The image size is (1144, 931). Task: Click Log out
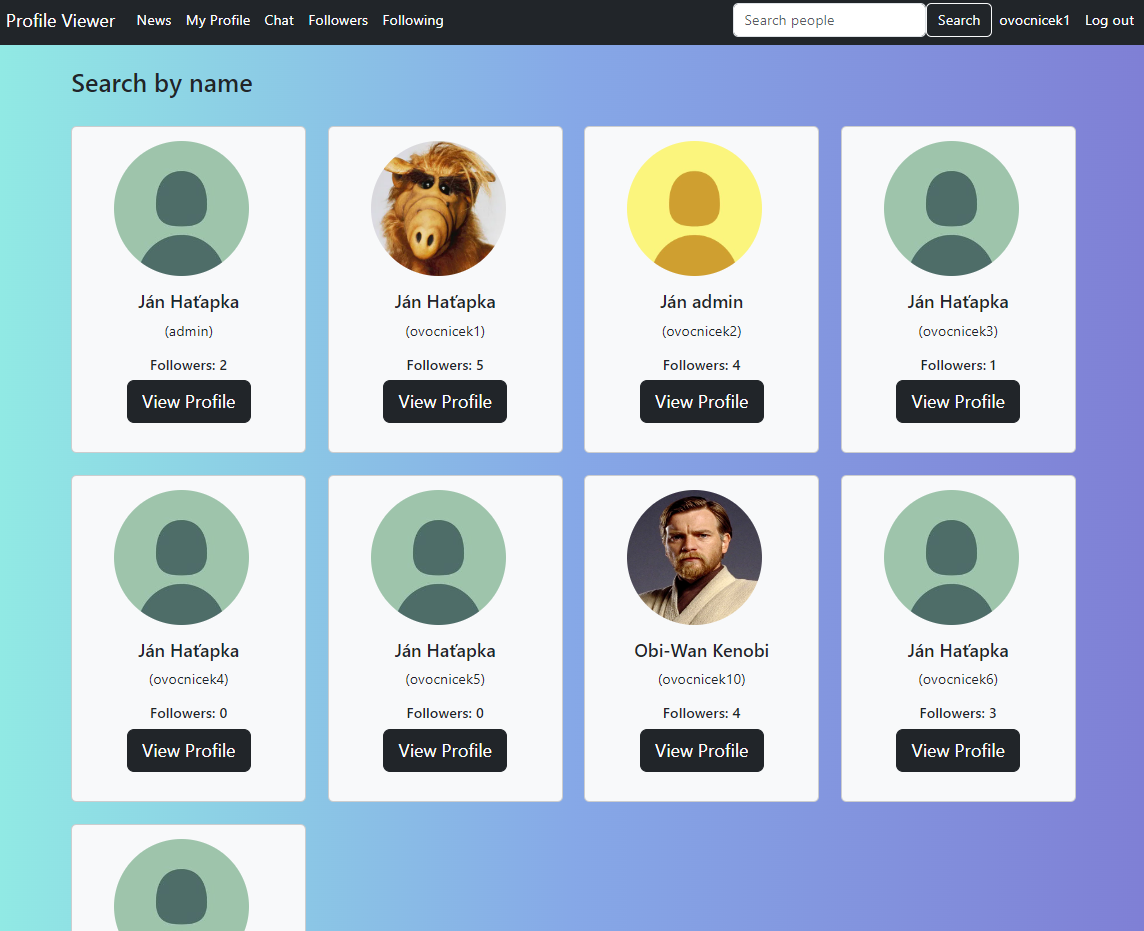1109,20
